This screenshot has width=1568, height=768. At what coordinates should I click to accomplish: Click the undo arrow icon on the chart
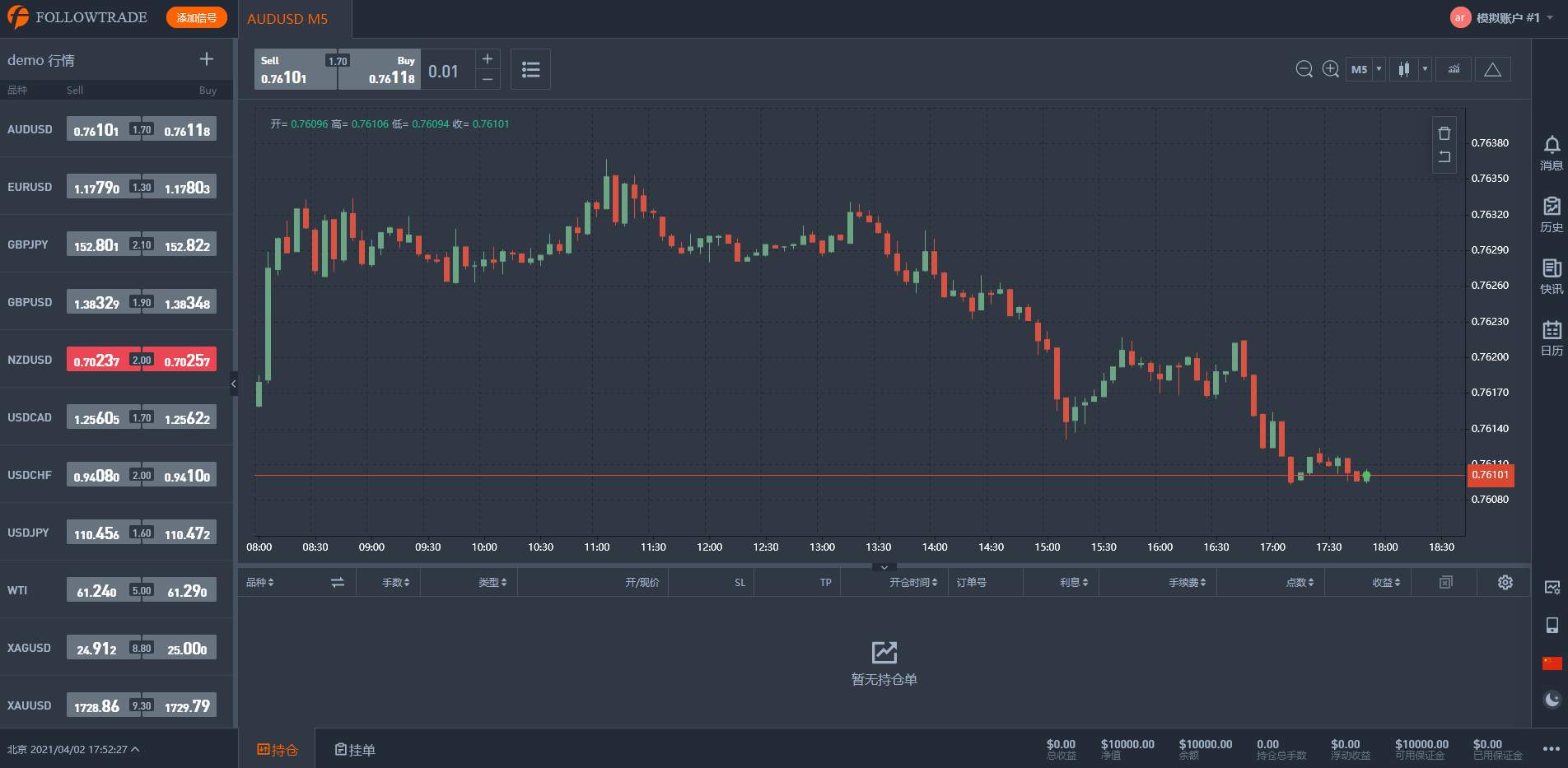pos(1444,156)
